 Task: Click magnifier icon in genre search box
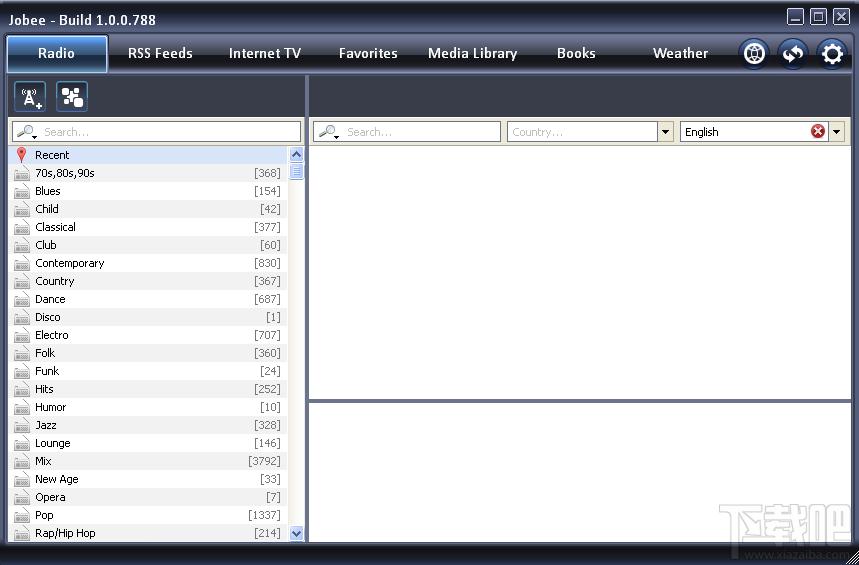tap(26, 132)
